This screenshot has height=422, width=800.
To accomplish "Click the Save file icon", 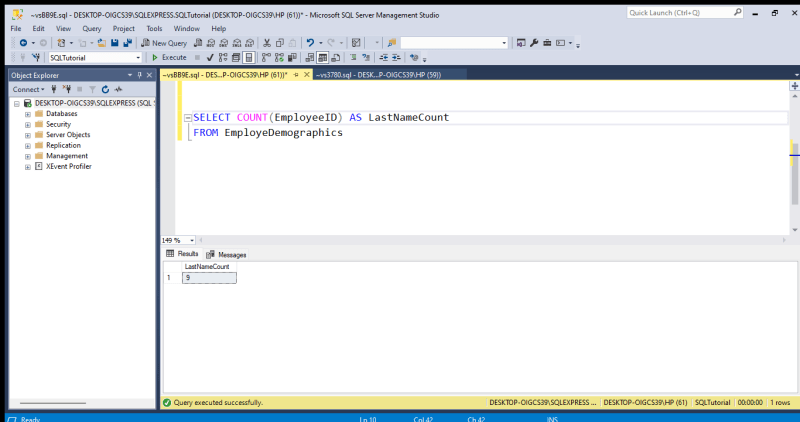I will pos(115,43).
